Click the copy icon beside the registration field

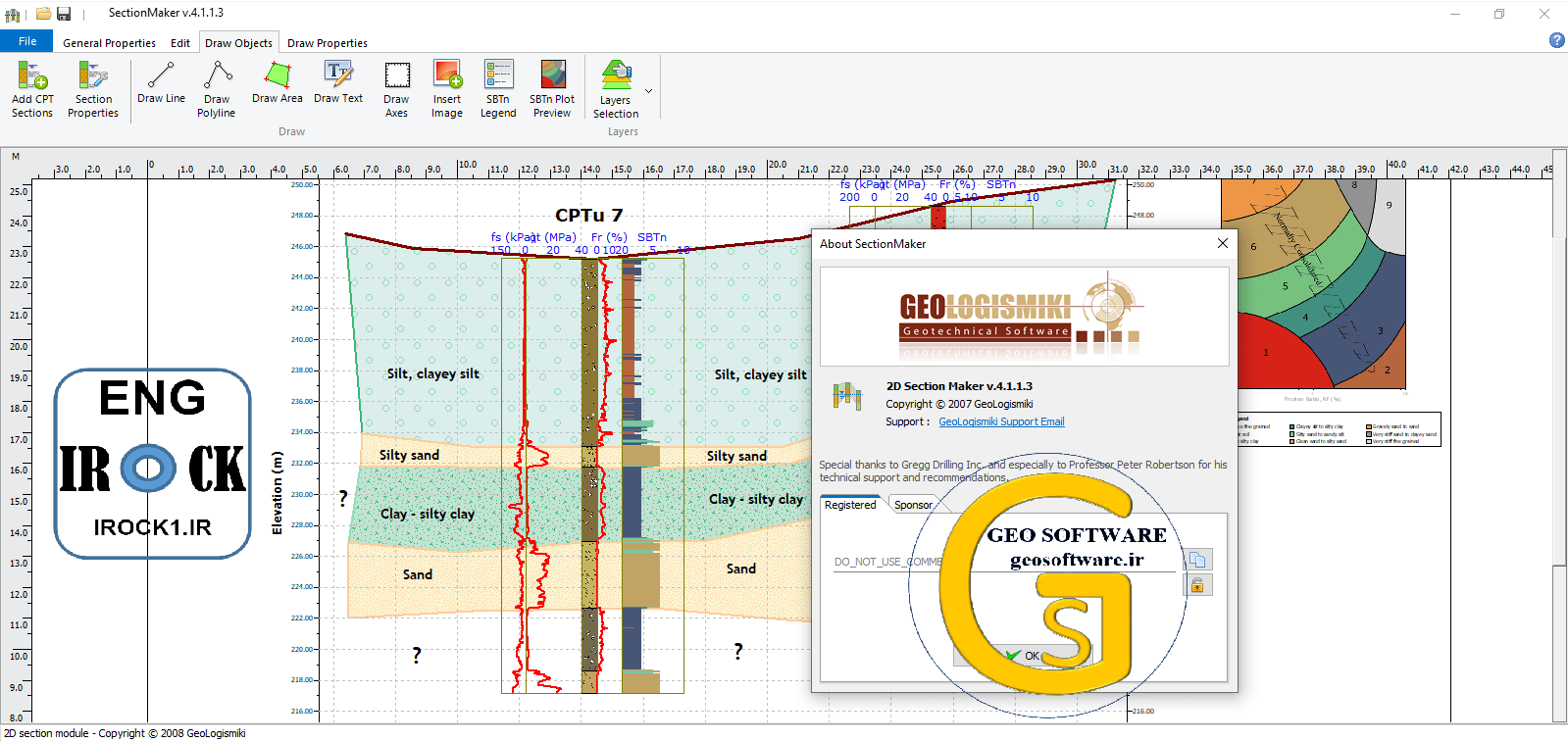pos(1197,560)
